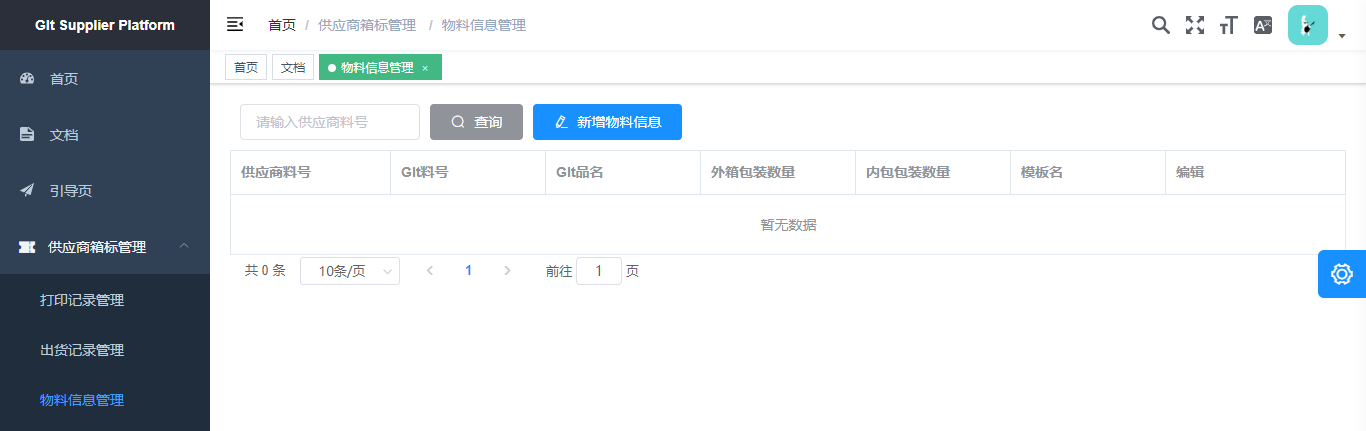Enter fullscreen using the expand icon

point(1194,25)
